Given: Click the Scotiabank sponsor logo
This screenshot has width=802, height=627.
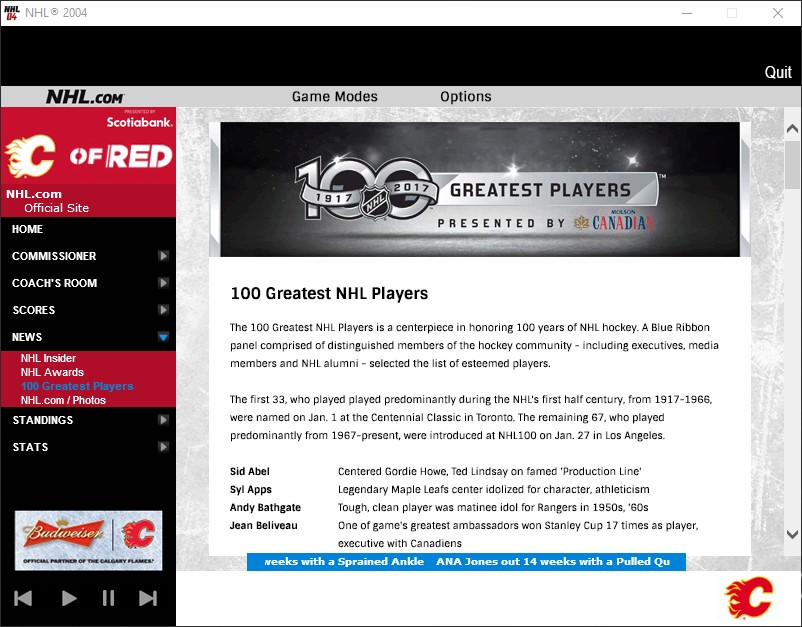Looking at the screenshot, I should pos(139,122).
